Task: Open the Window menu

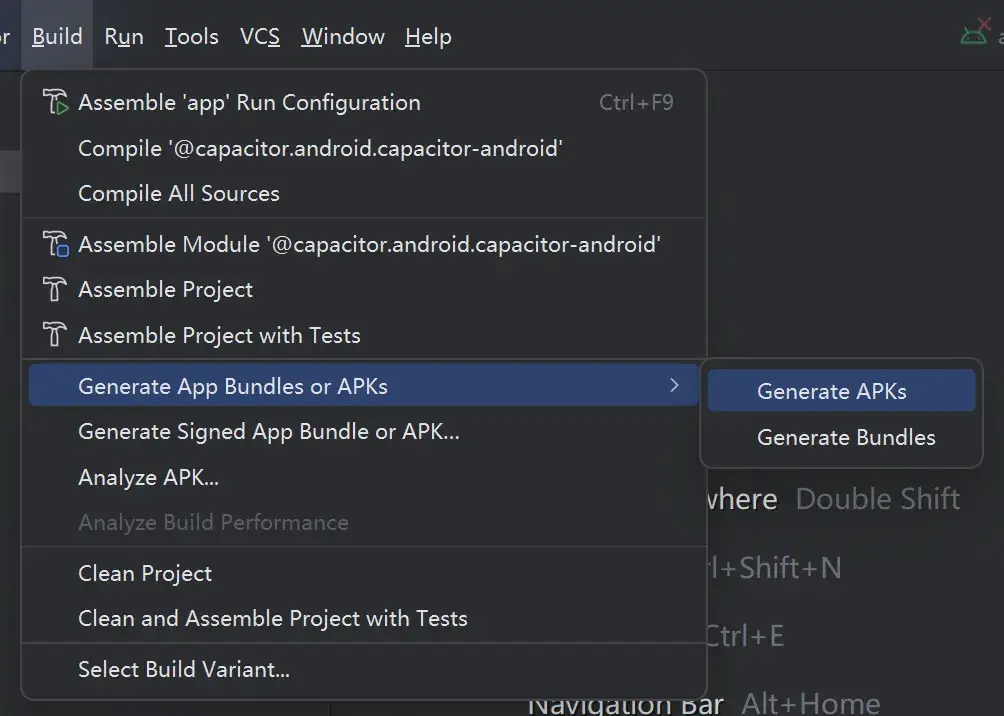Action: click(343, 36)
